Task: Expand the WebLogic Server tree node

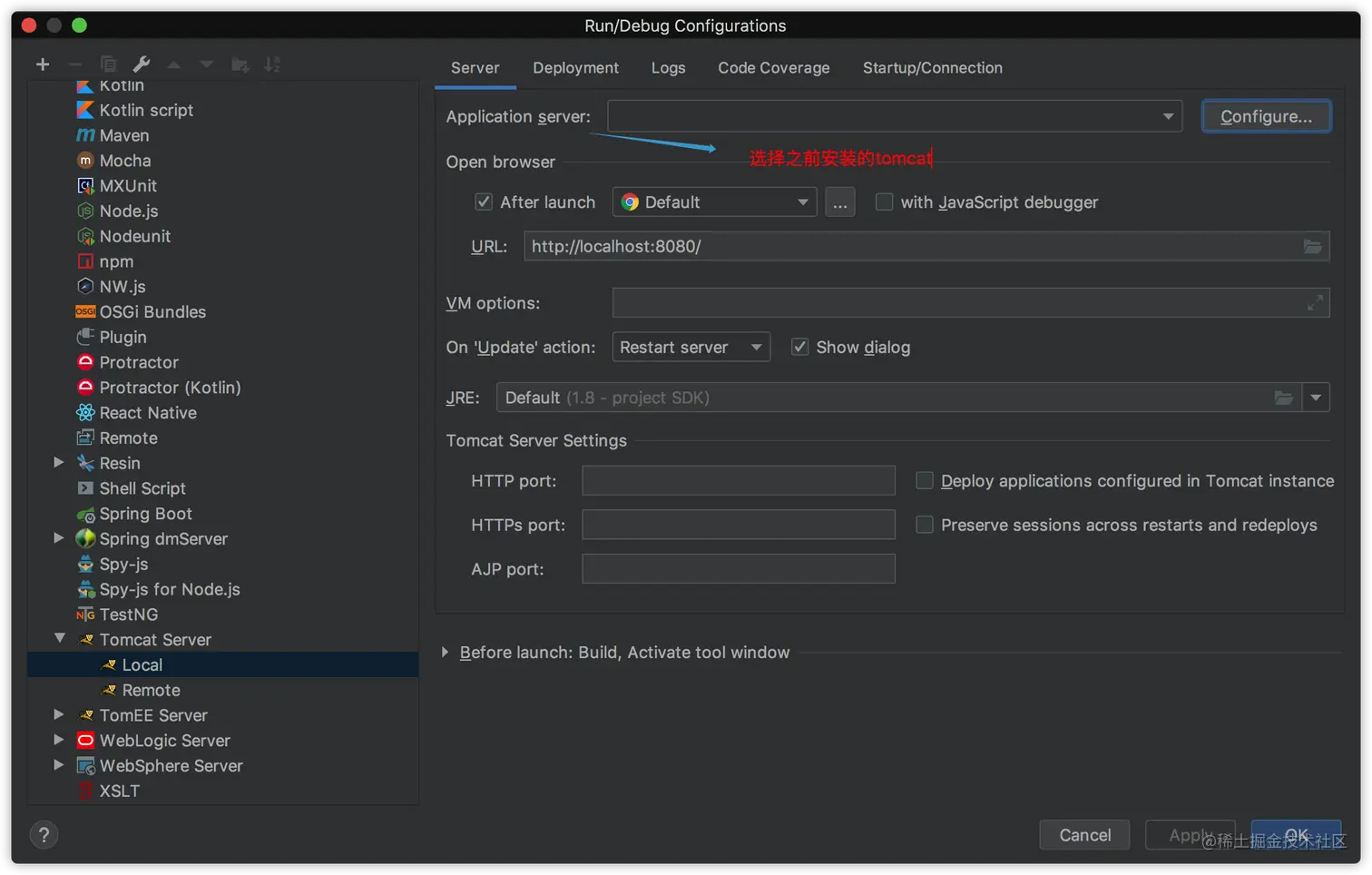Action: click(x=59, y=741)
